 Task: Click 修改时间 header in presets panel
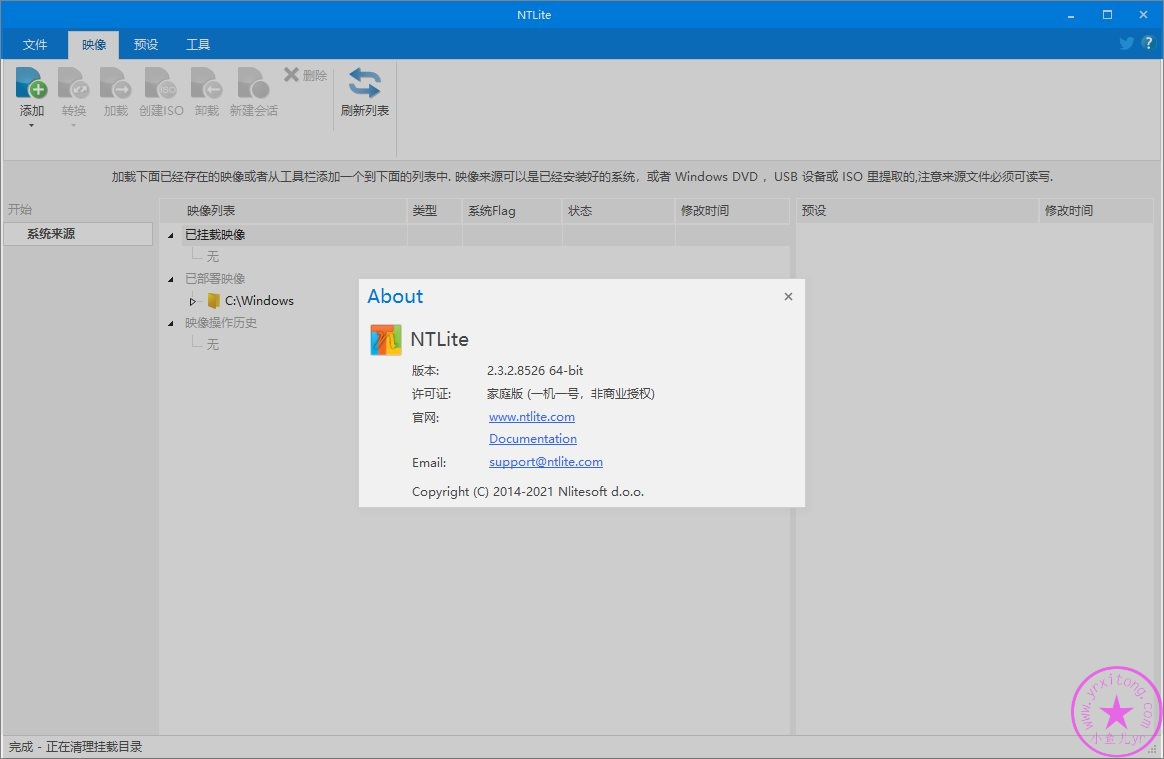pyautogui.click(x=1096, y=211)
